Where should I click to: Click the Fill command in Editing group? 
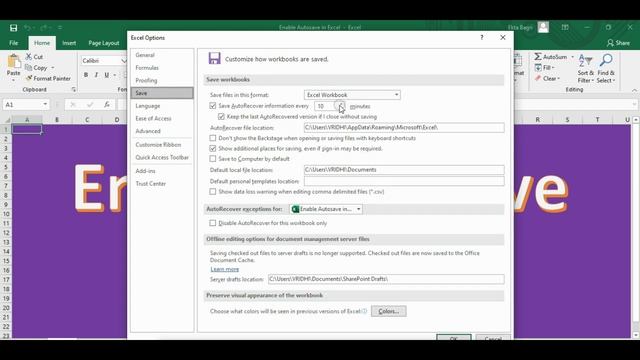(544, 68)
